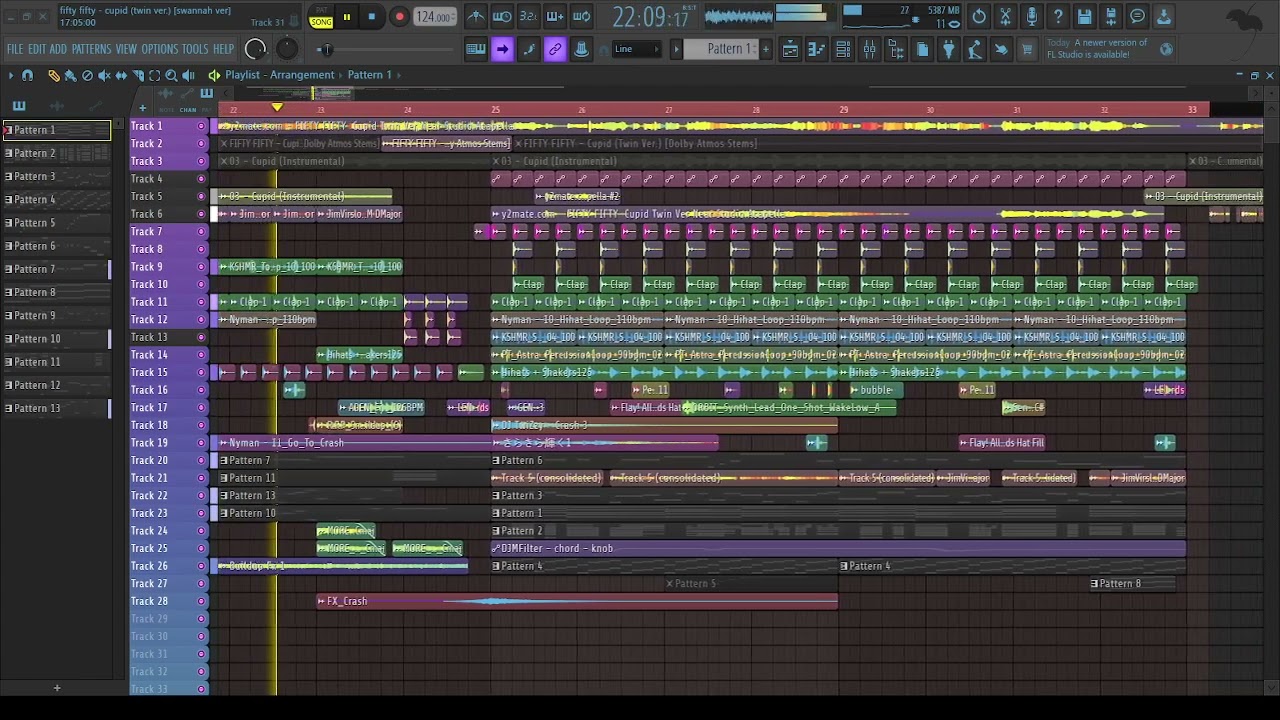Click the download content icon
The image size is (1280, 720).
point(1164,17)
